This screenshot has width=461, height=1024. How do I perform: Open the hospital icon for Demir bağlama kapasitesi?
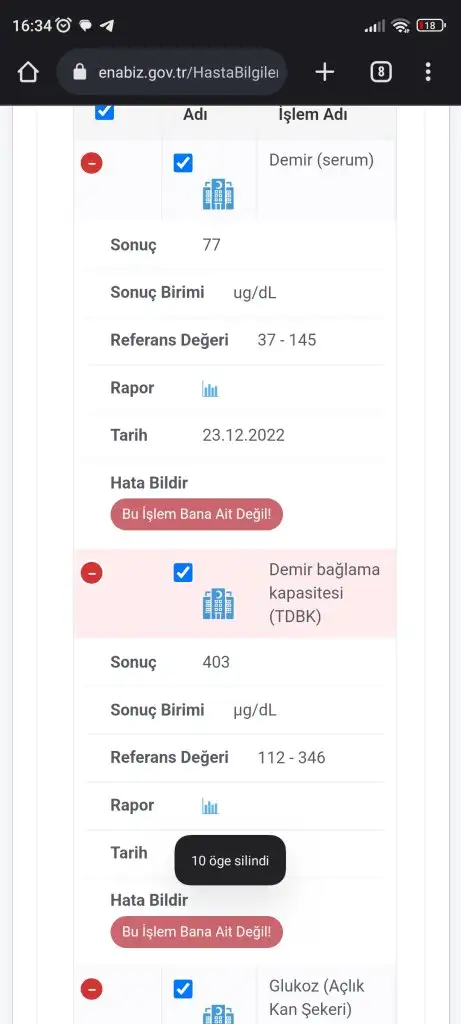click(218, 604)
